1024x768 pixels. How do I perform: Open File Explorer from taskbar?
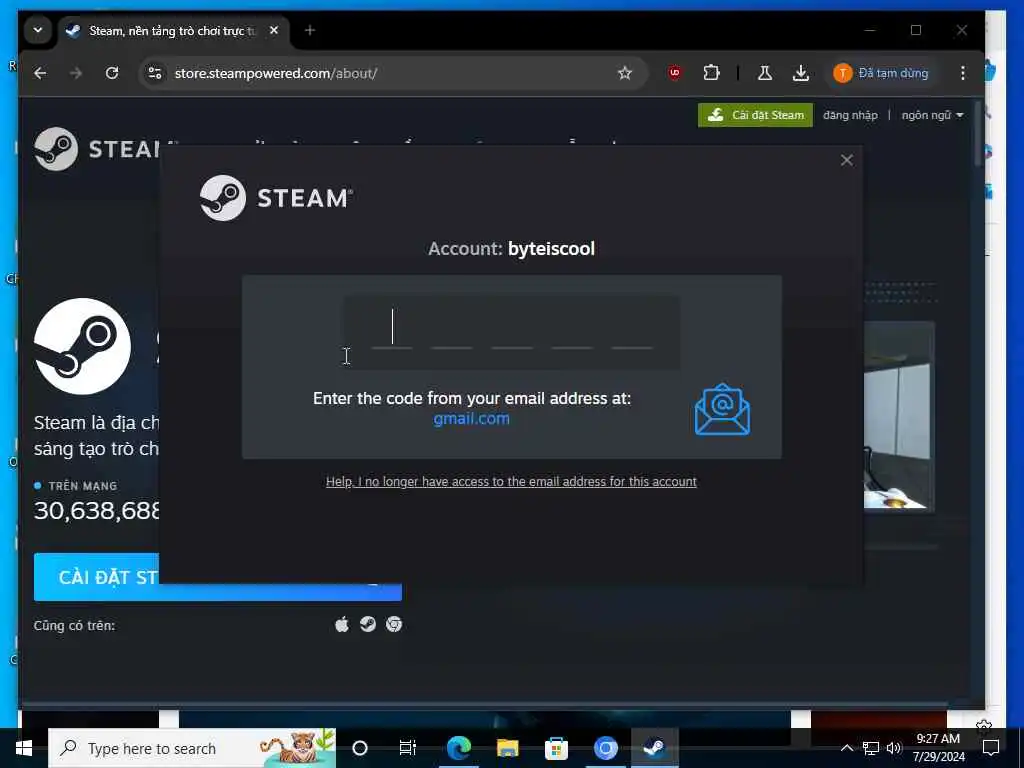pyautogui.click(x=507, y=748)
